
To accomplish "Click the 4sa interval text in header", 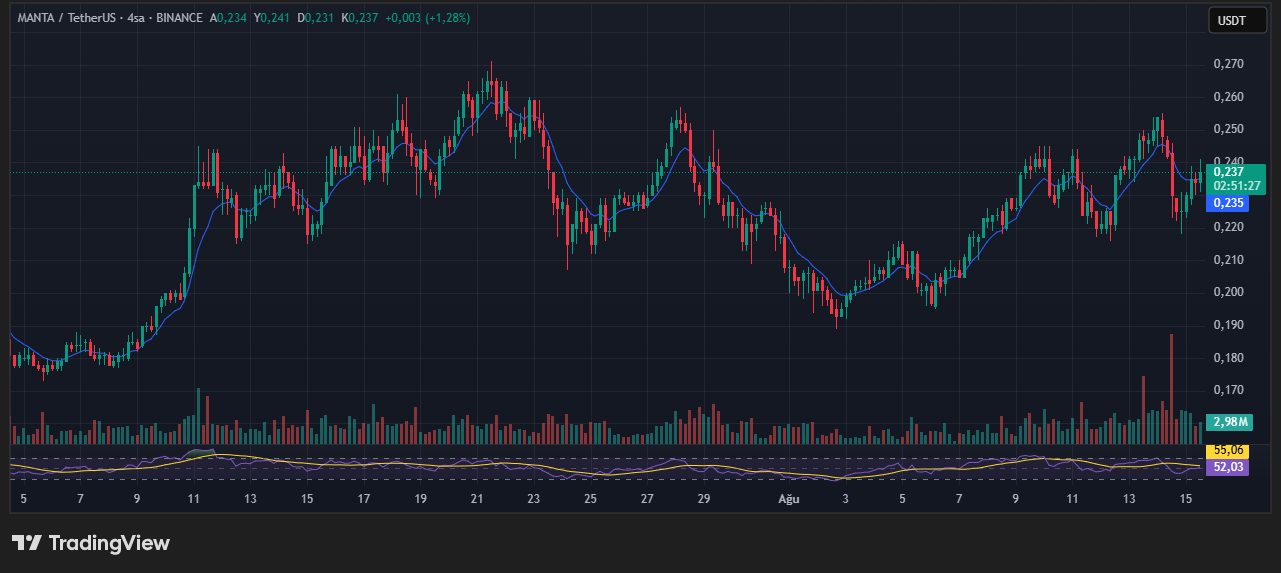I will pyautogui.click(x=137, y=18).
